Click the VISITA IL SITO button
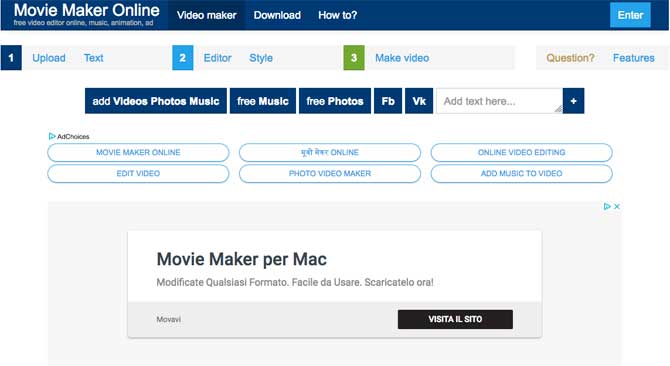The height and width of the screenshot is (366, 670). click(x=455, y=319)
